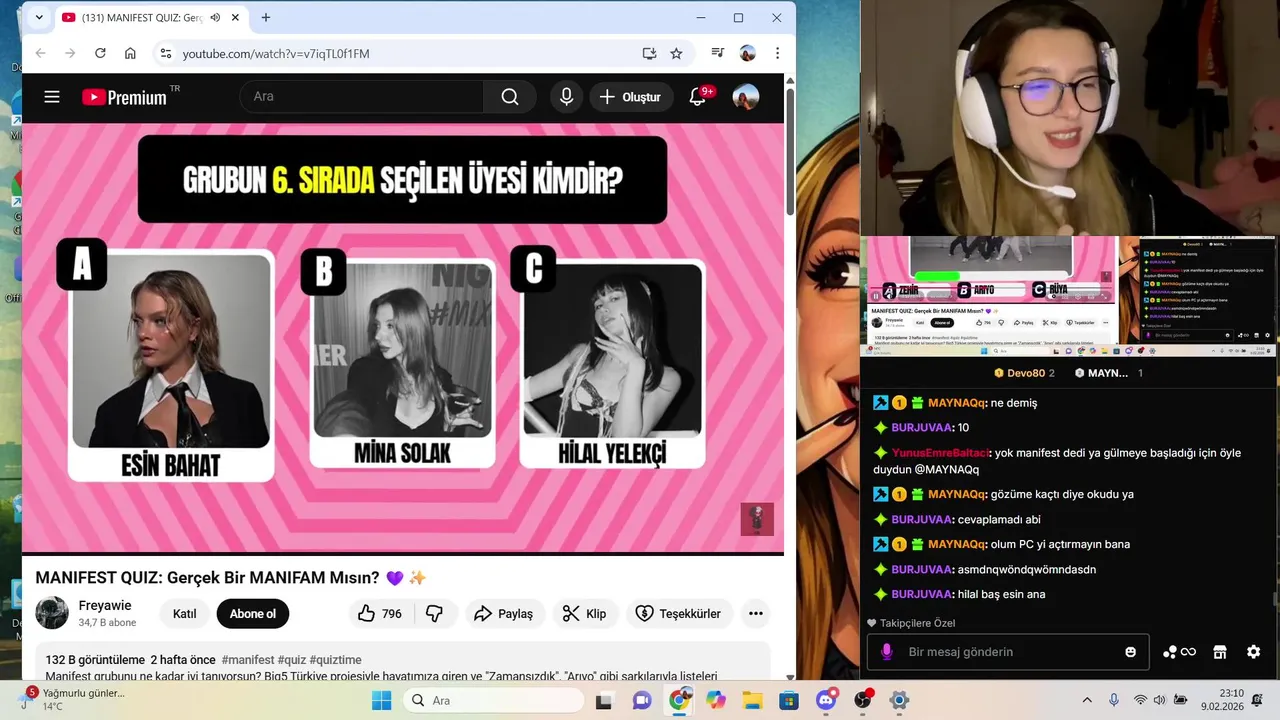Open Oluştur create menu

pyautogui.click(x=631, y=97)
